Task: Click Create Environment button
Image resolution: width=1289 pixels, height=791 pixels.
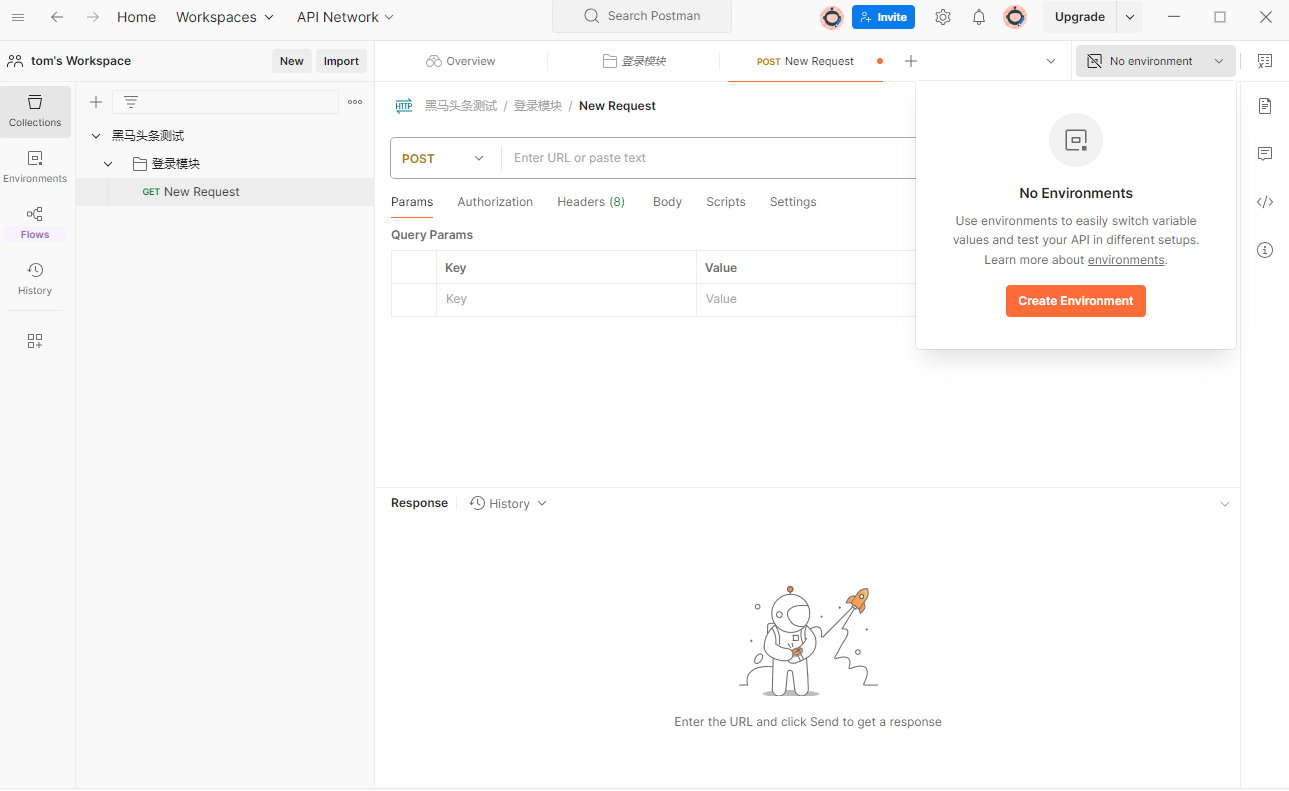Action: pyautogui.click(x=1076, y=301)
